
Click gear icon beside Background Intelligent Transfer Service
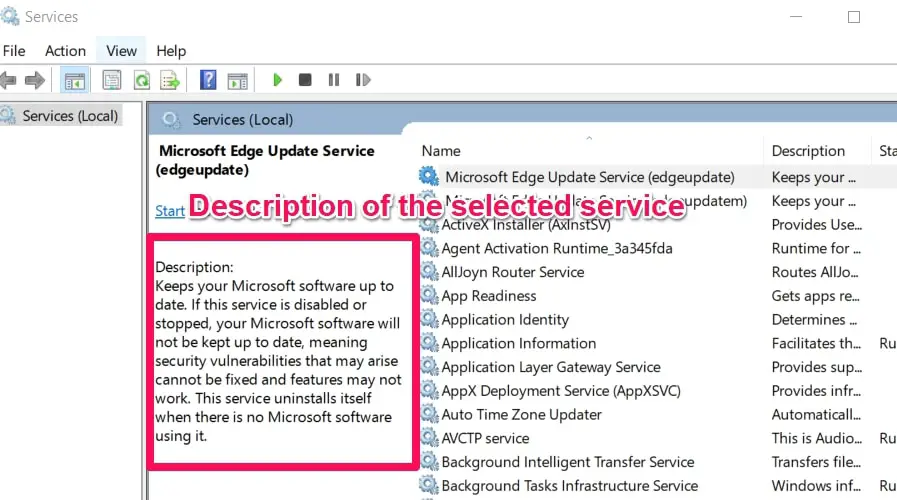pyautogui.click(x=430, y=461)
